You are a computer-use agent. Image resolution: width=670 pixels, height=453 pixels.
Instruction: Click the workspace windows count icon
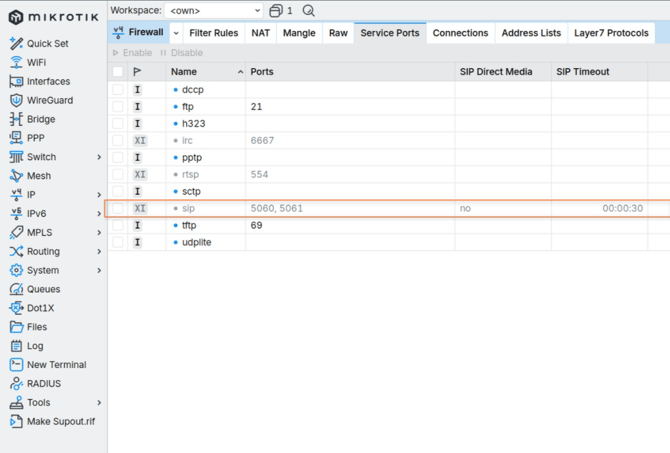point(276,11)
